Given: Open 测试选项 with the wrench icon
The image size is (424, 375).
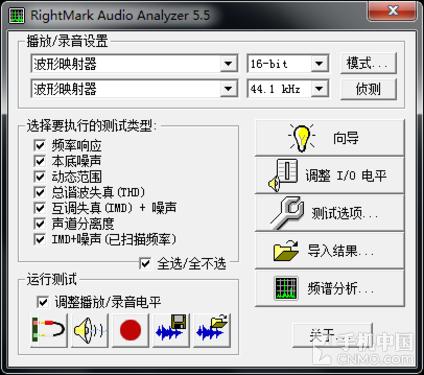Looking at the screenshot, I should click(330, 213).
